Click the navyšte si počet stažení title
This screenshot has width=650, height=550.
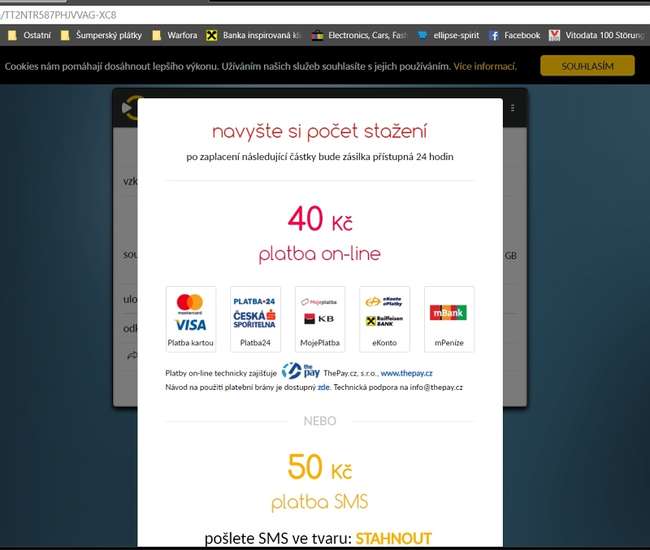pos(320,131)
